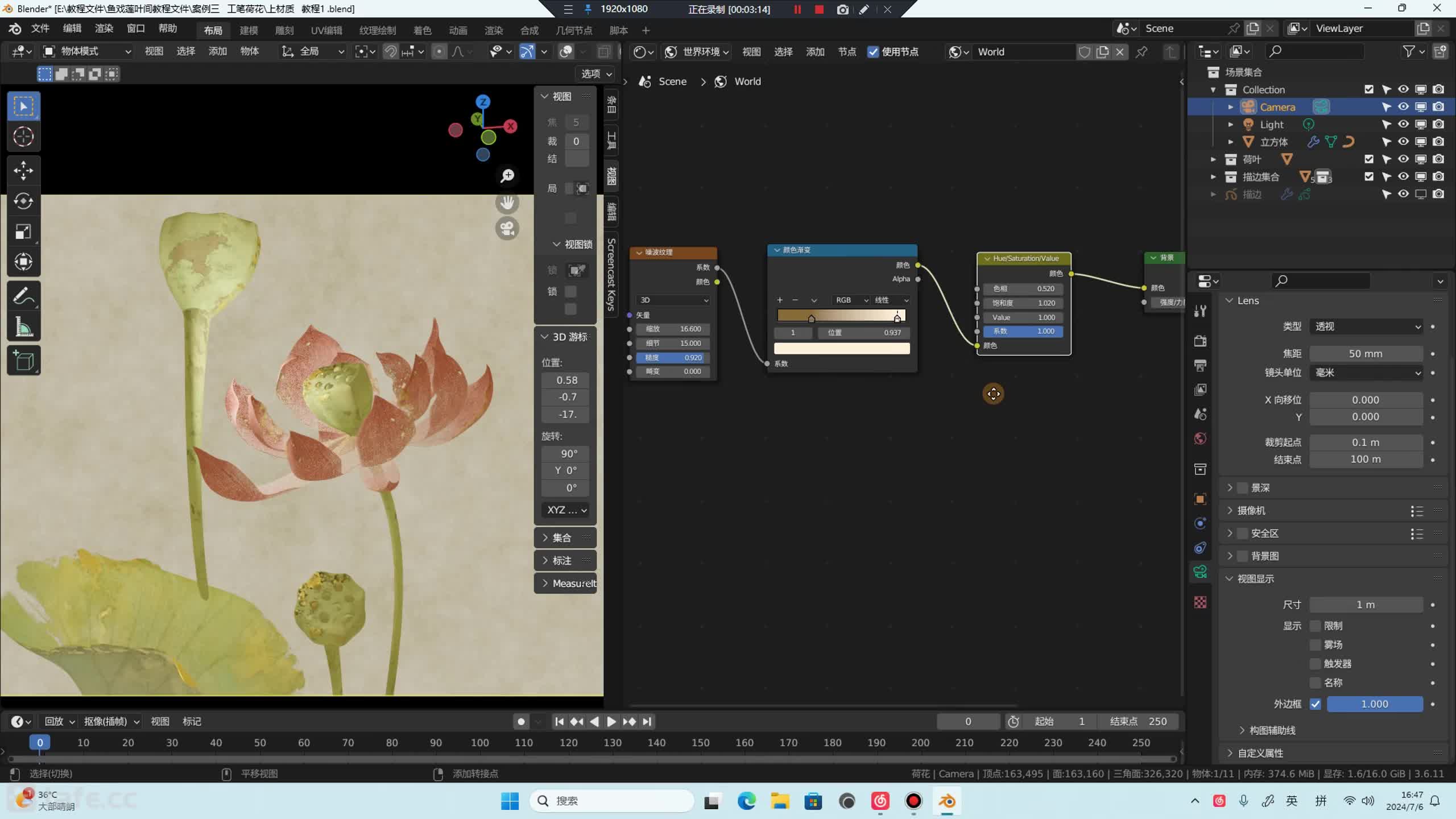The height and width of the screenshot is (819, 1456).
Task: Uncheck Collection exclude checkbox
Action: click(x=1369, y=89)
